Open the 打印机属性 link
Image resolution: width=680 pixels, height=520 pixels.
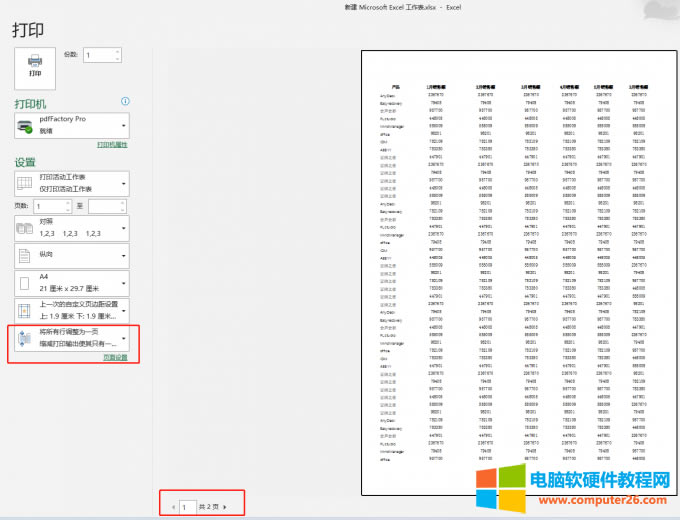click(112, 146)
